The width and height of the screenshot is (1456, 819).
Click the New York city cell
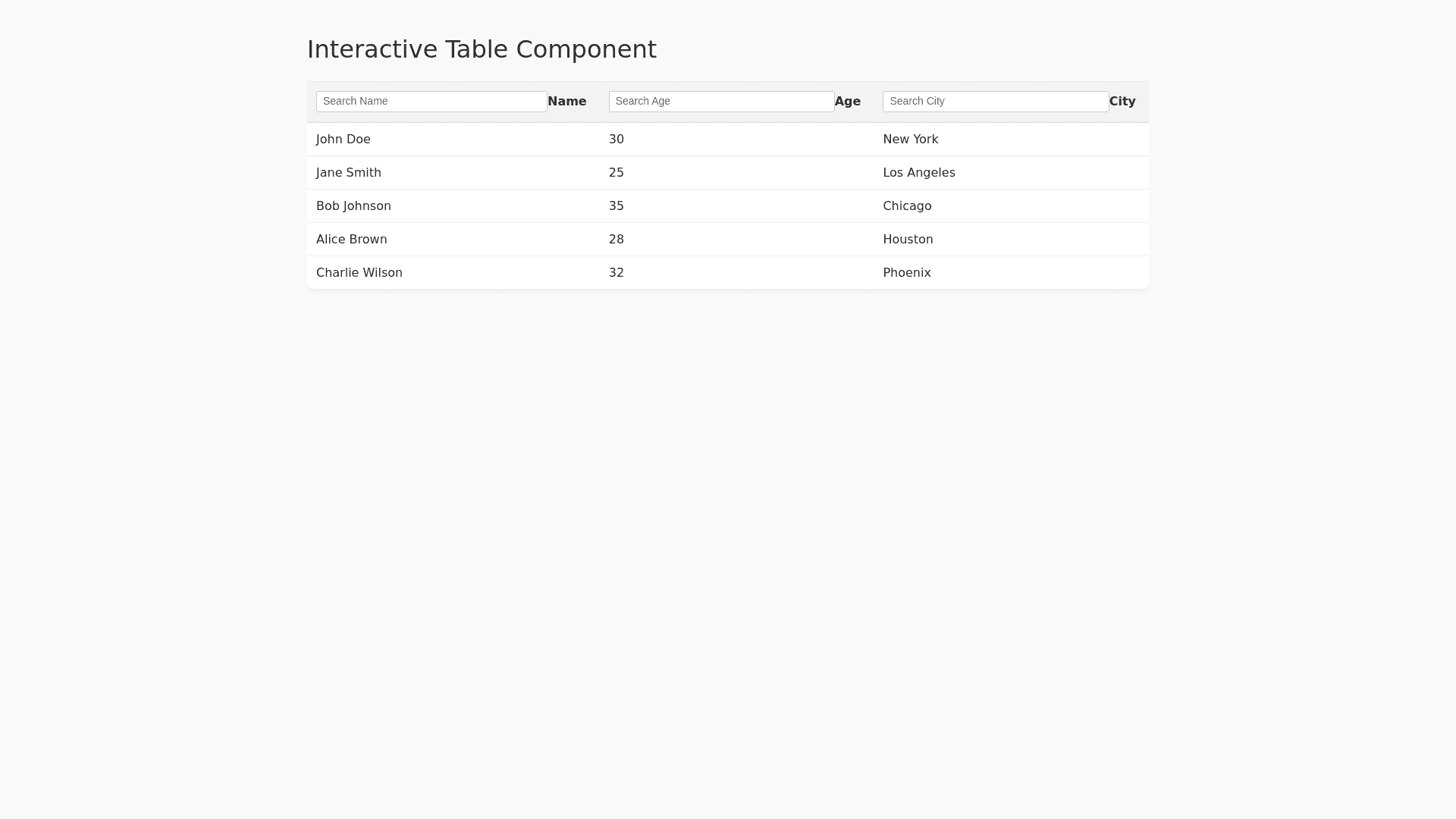click(910, 140)
